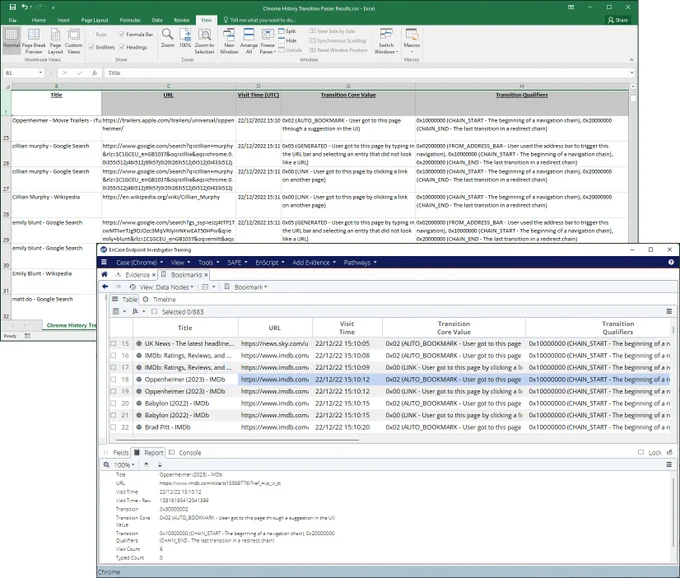
Task: Click the EnCase help question mark icon
Action: tap(671, 262)
